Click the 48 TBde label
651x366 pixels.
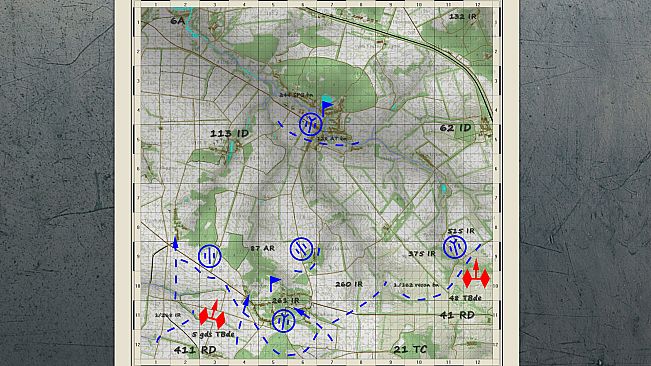coord(465,298)
